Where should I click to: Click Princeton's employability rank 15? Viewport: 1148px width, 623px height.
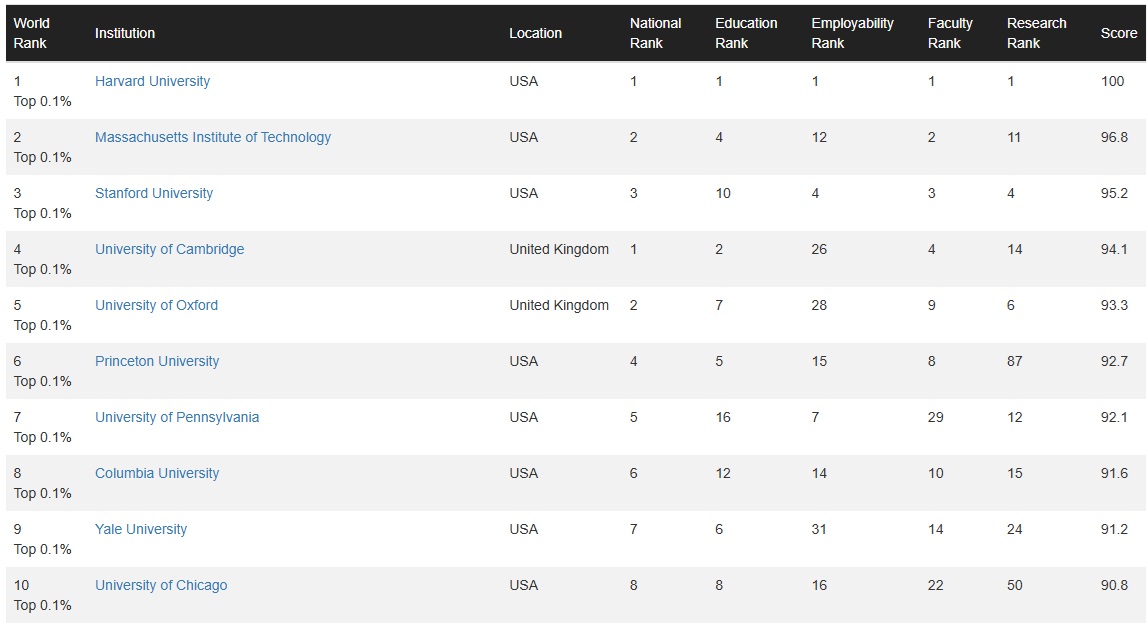point(819,361)
